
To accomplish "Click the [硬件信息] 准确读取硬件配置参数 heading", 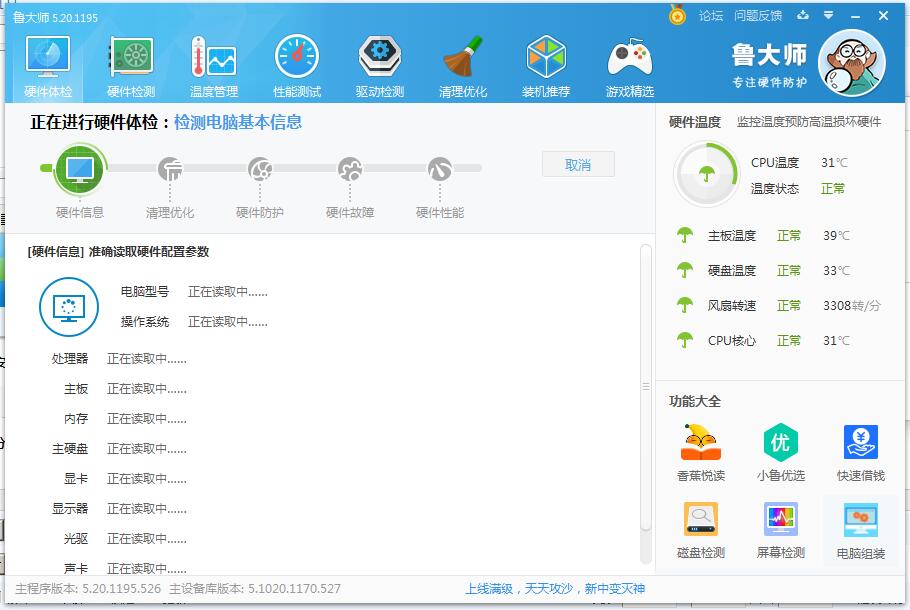I will tap(118, 252).
